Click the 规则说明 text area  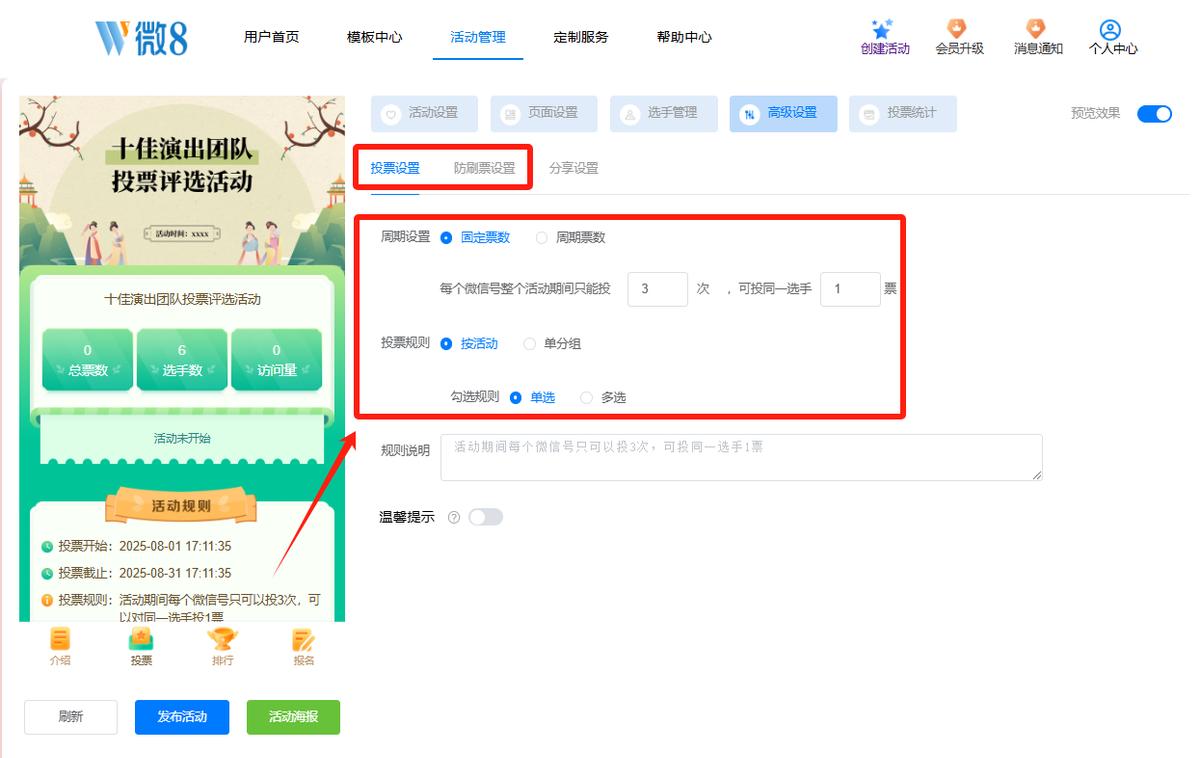click(x=741, y=457)
